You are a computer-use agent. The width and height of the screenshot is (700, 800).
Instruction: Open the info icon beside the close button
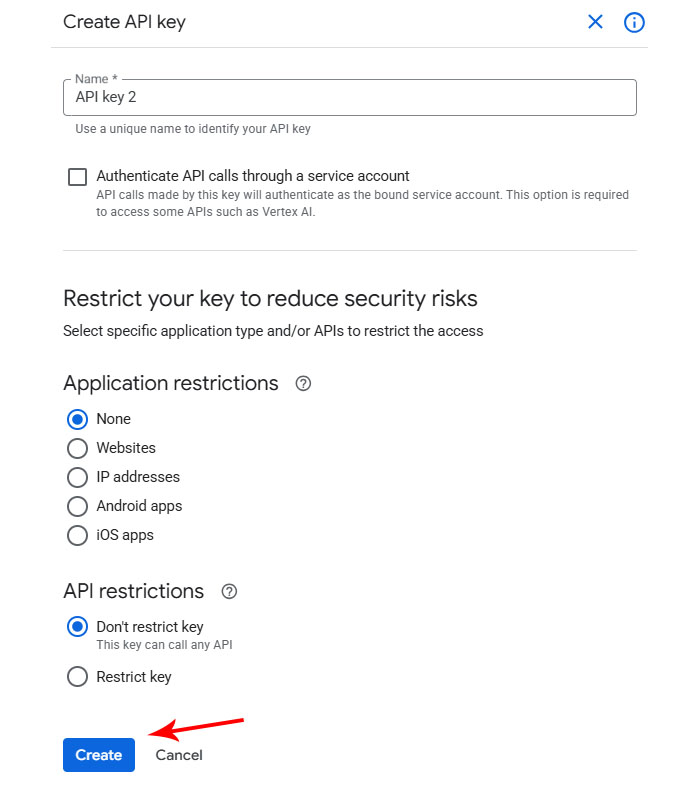pos(634,22)
